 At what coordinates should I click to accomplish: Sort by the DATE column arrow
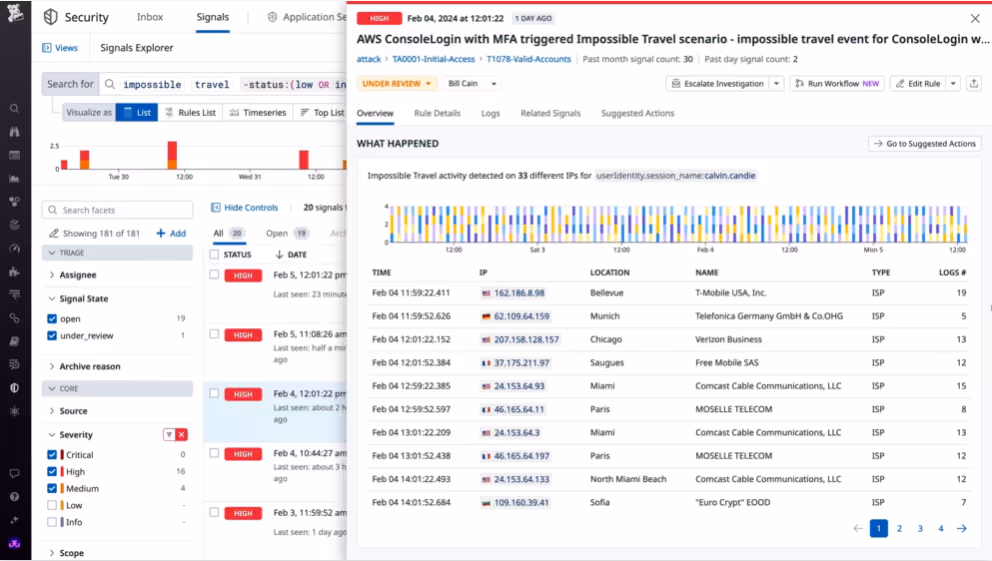[x=279, y=254]
